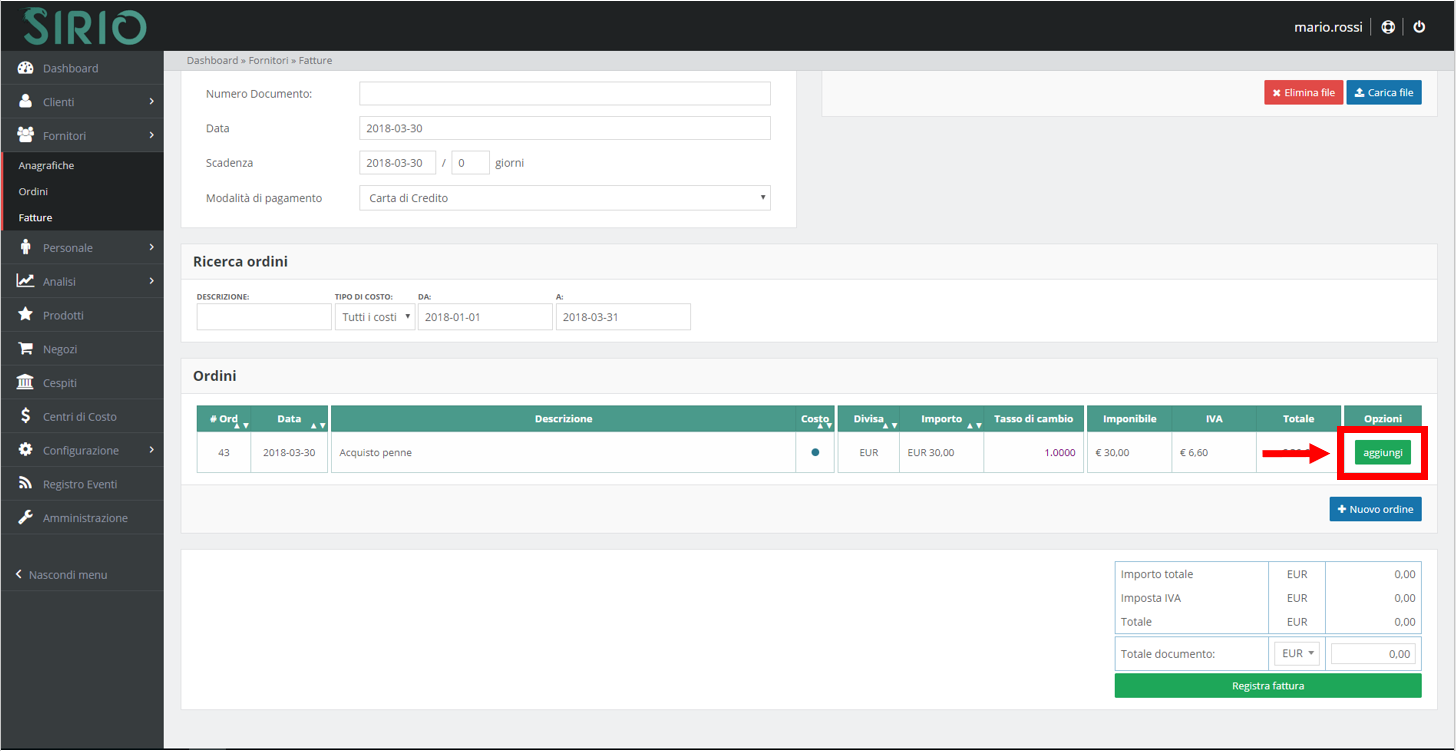Screen dimensions: 1456x751
Task: Expand the Clienti menu
Action: pos(82,102)
